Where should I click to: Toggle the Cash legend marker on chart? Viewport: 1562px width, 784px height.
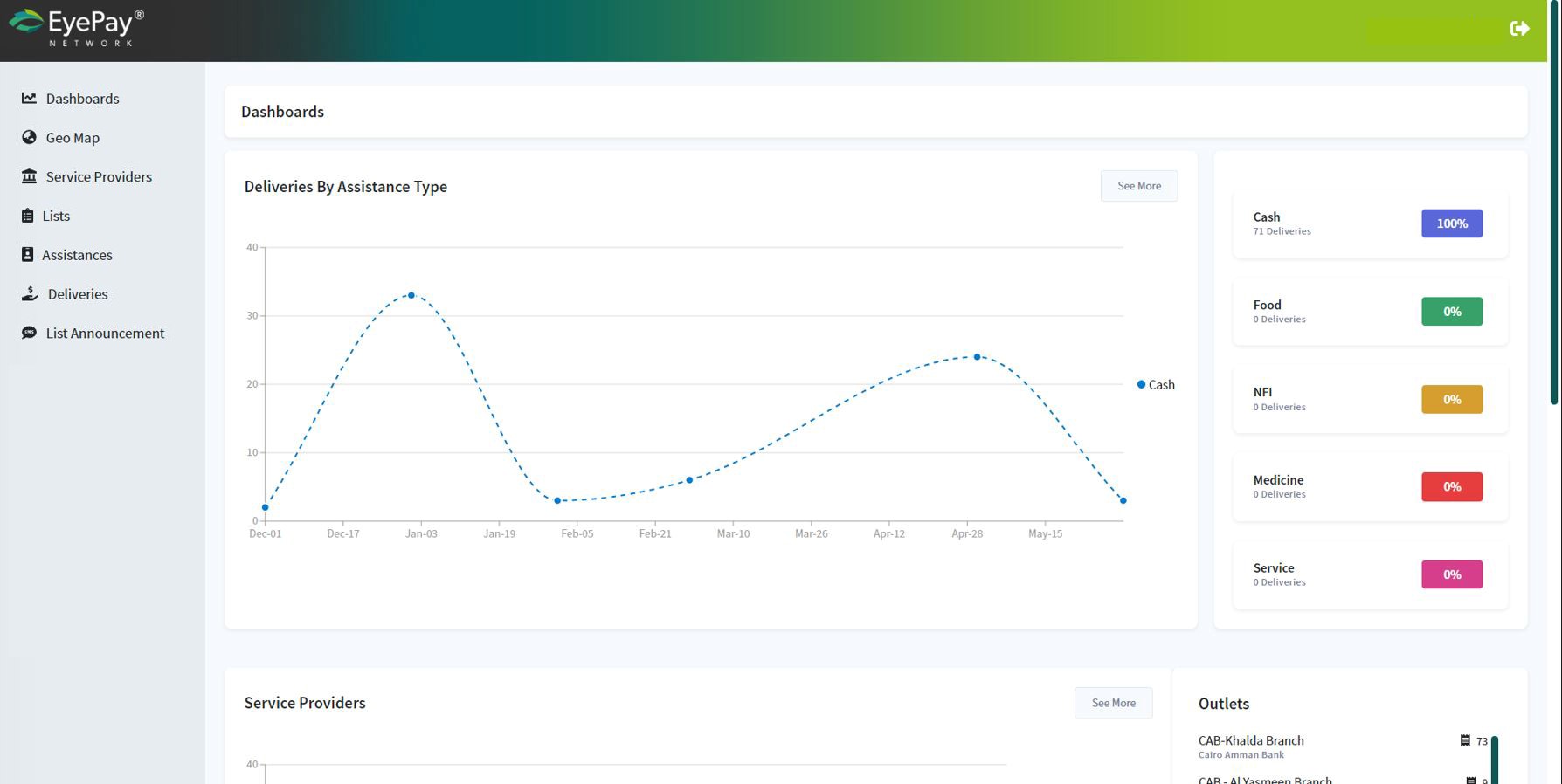click(1141, 384)
